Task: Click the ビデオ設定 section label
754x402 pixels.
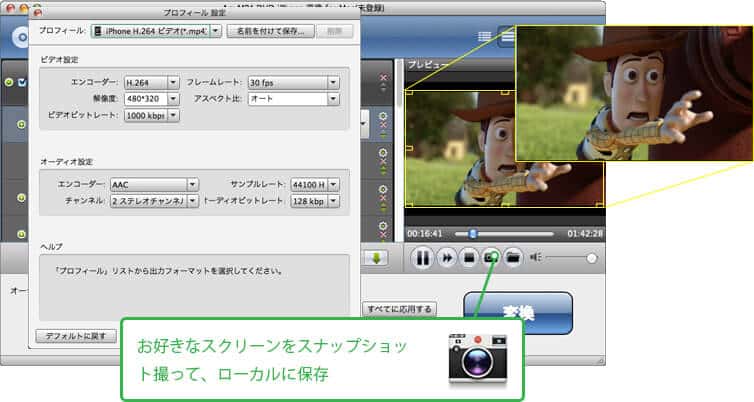Action: click(59, 60)
